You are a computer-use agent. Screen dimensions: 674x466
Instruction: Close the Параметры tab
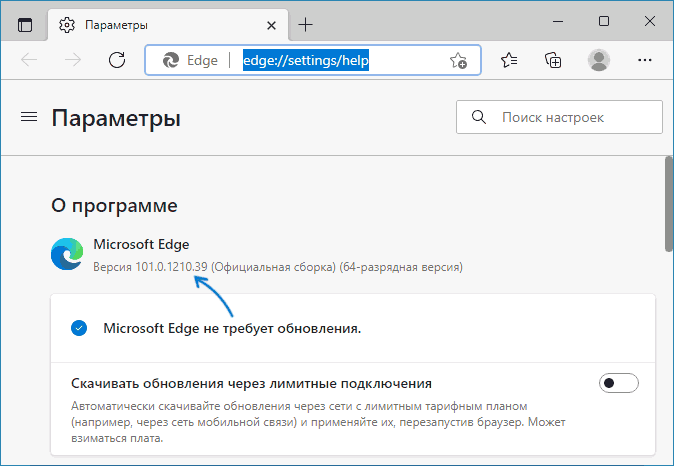pos(271,26)
